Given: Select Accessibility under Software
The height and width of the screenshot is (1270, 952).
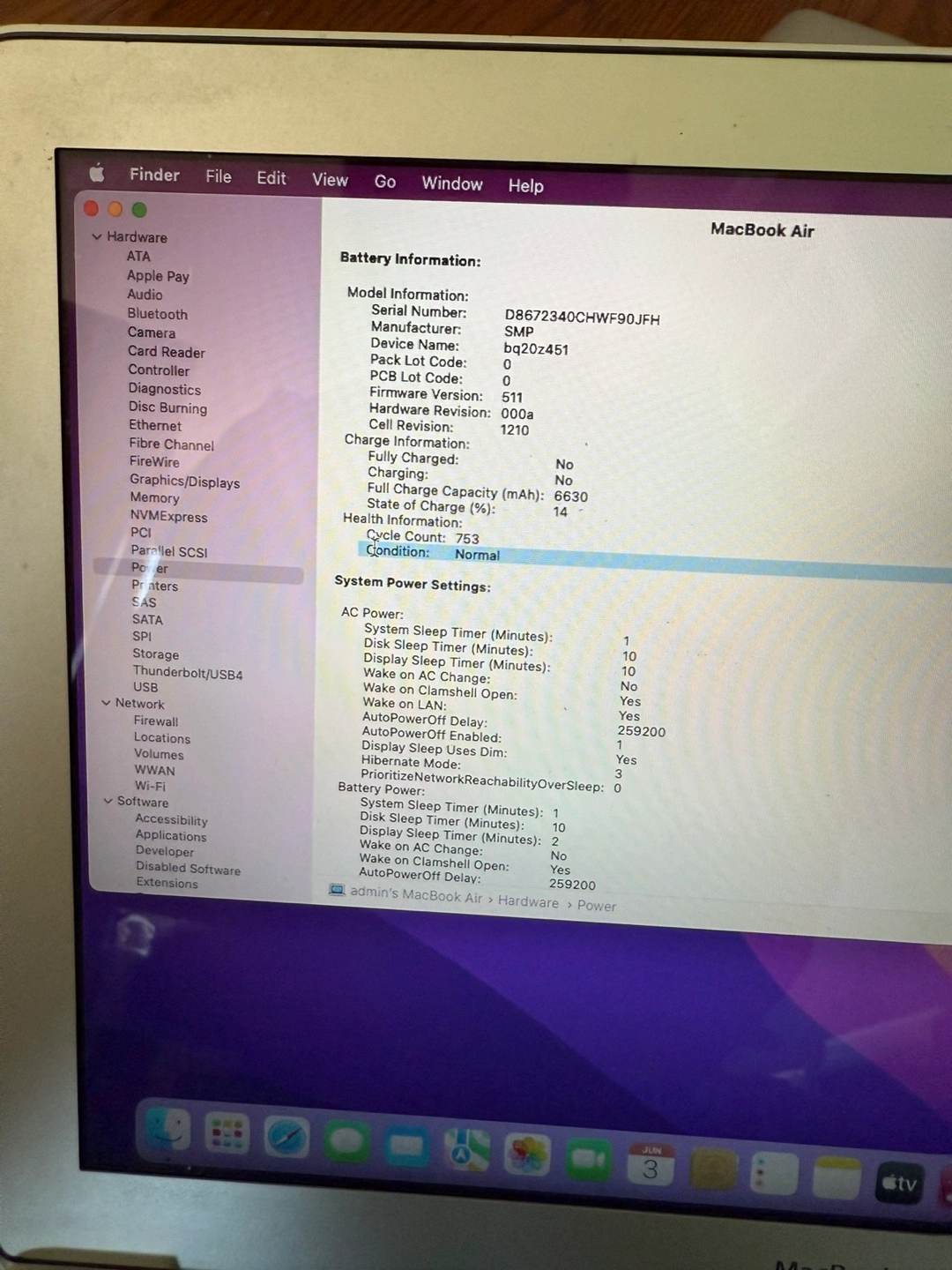Looking at the screenshot, I should pos(172,819).
